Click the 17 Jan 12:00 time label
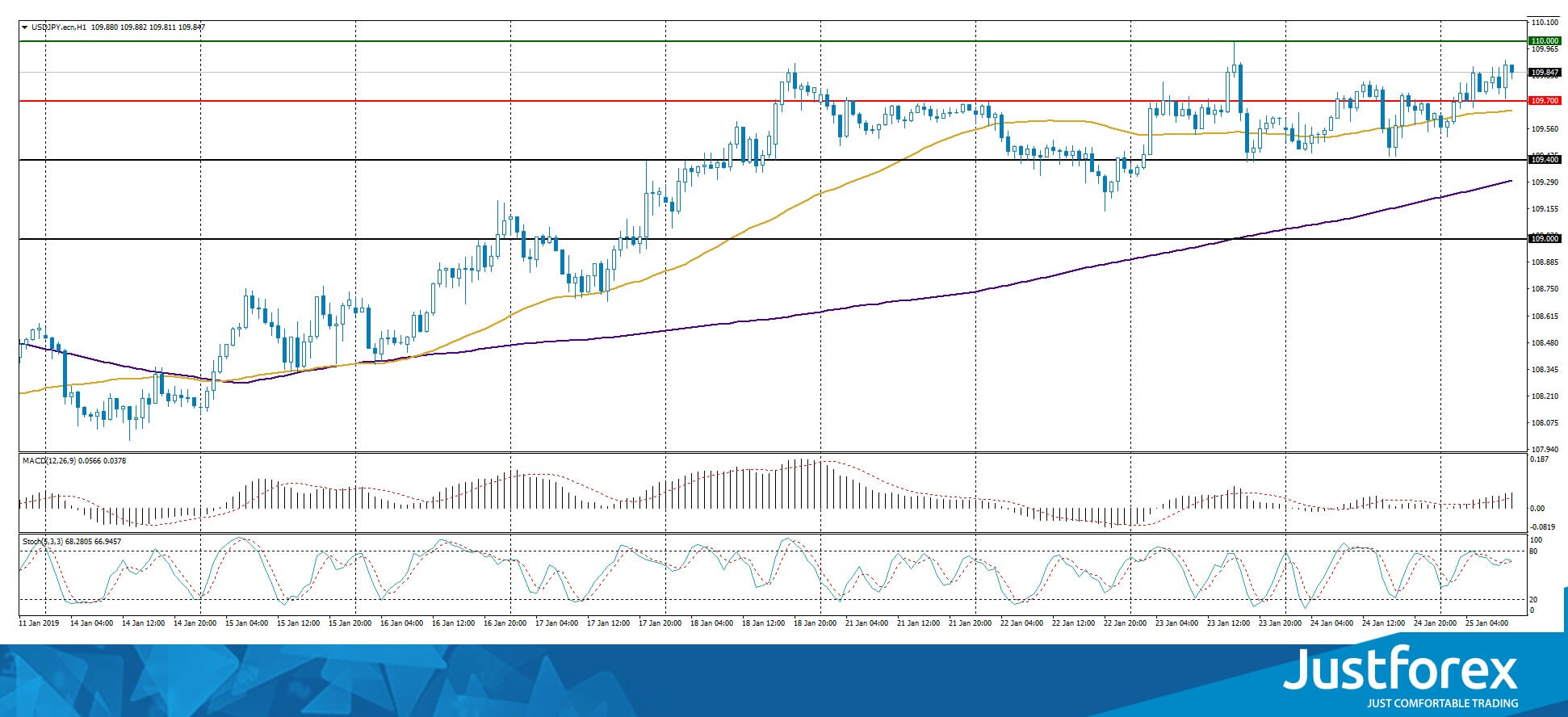The width and height of the screenshot is (1568, 717). [x=608, y=623]
